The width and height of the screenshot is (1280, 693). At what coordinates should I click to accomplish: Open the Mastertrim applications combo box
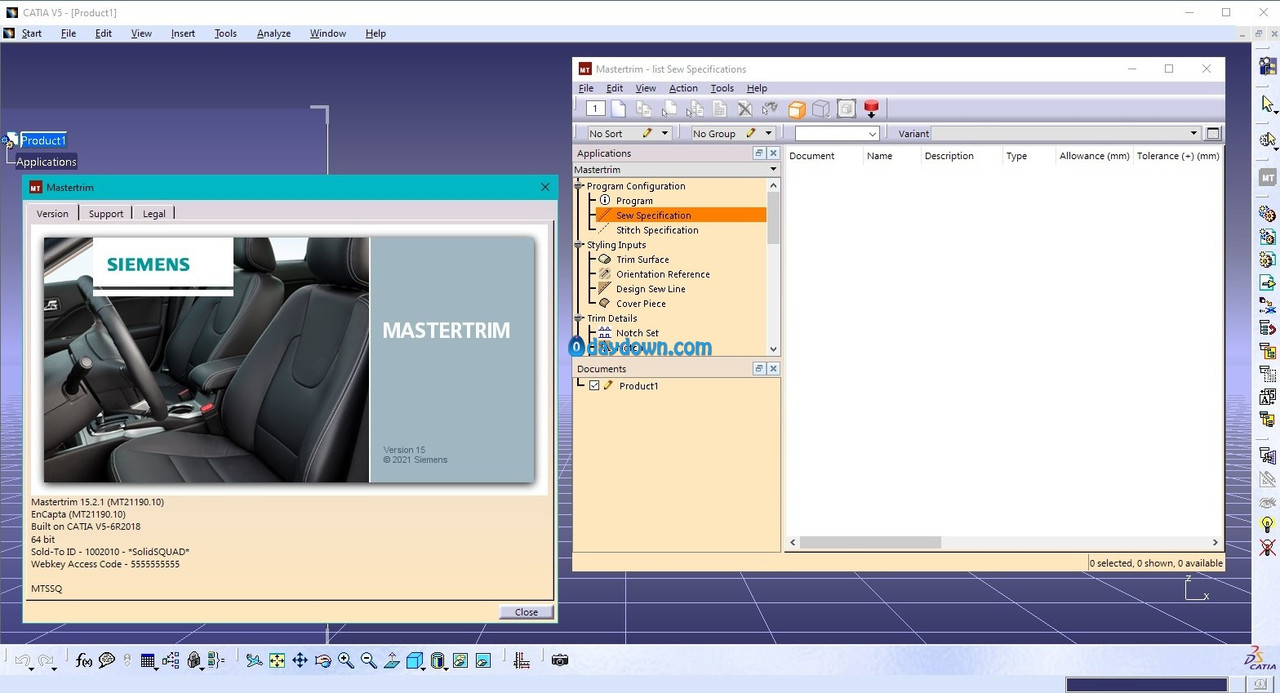676,170
